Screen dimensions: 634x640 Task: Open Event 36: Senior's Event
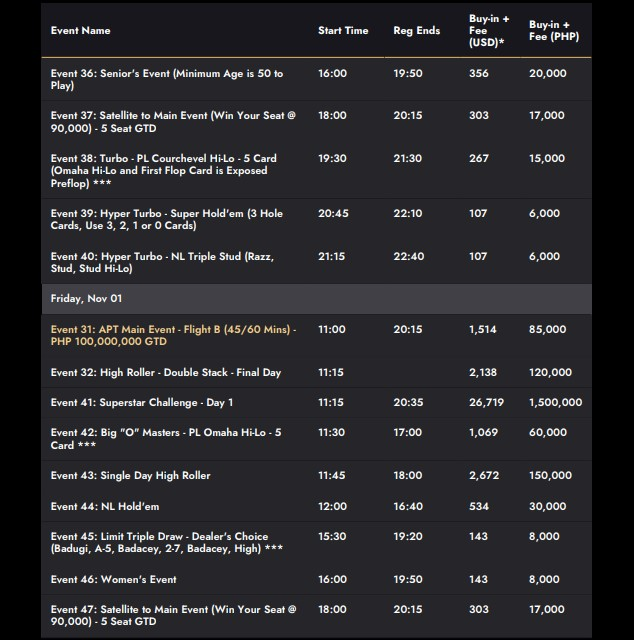tap(167, 80)
